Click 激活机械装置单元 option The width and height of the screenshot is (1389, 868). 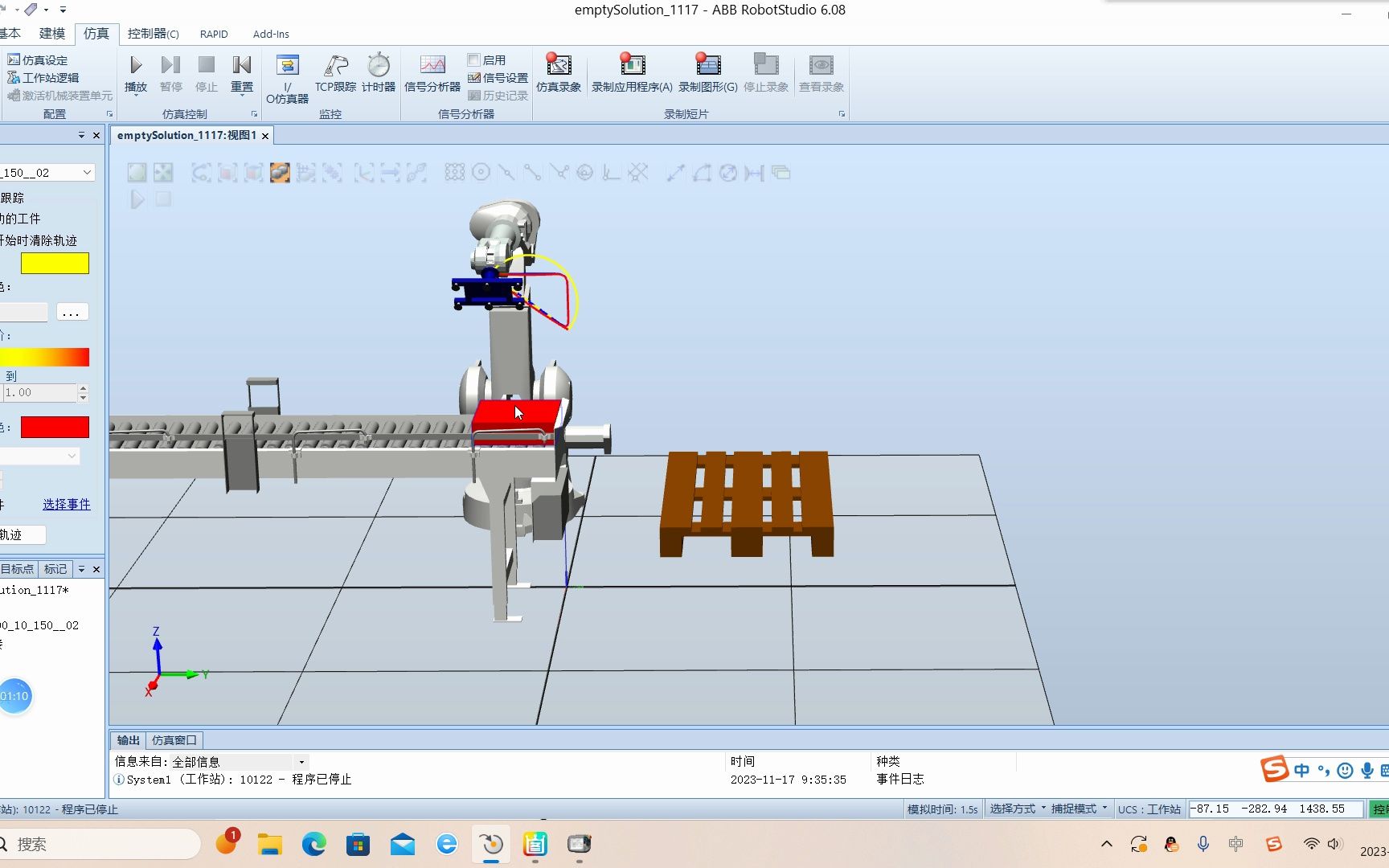click(x=60, y=96)
